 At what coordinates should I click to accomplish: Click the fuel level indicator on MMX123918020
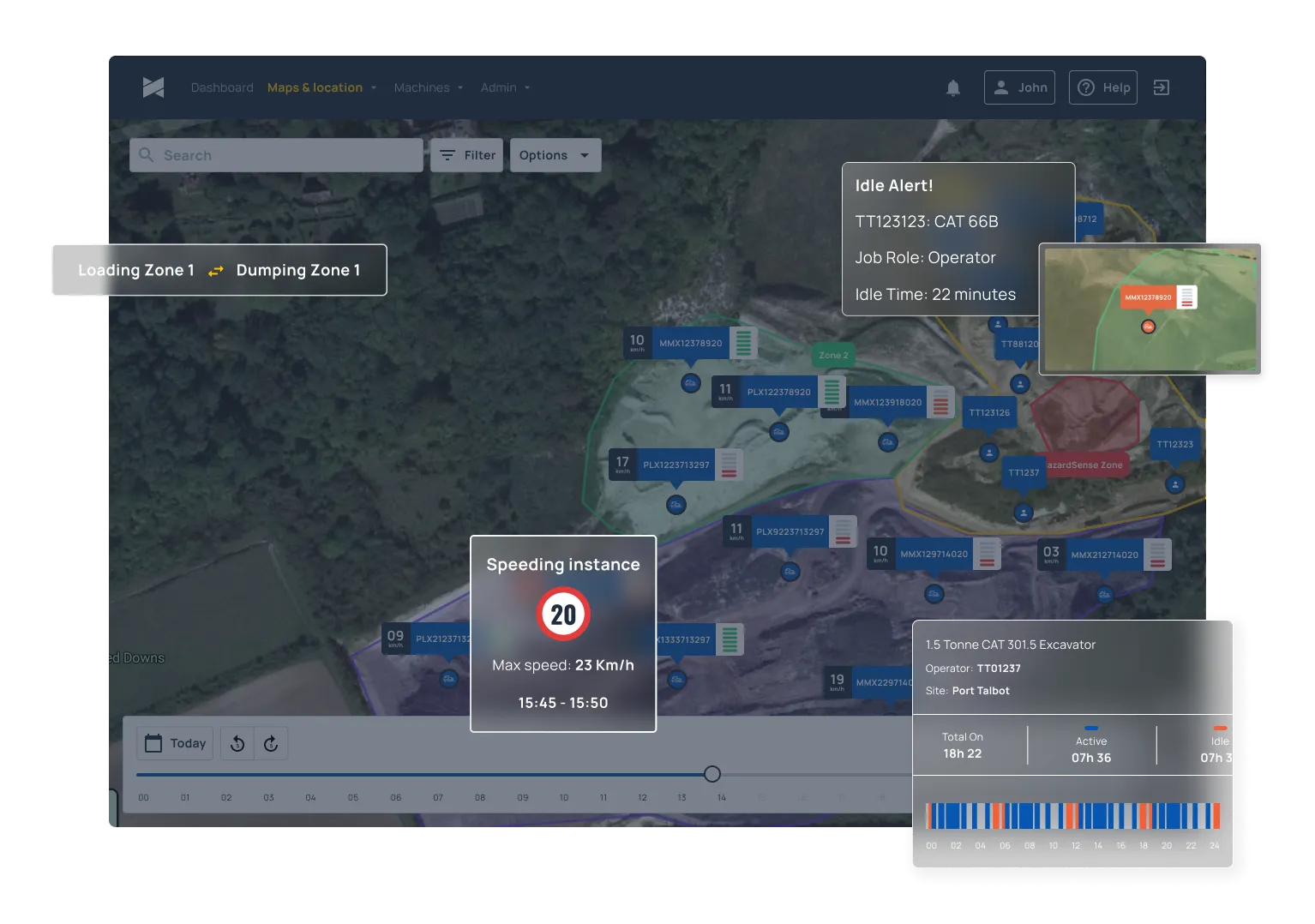click(x=940, y=401)
